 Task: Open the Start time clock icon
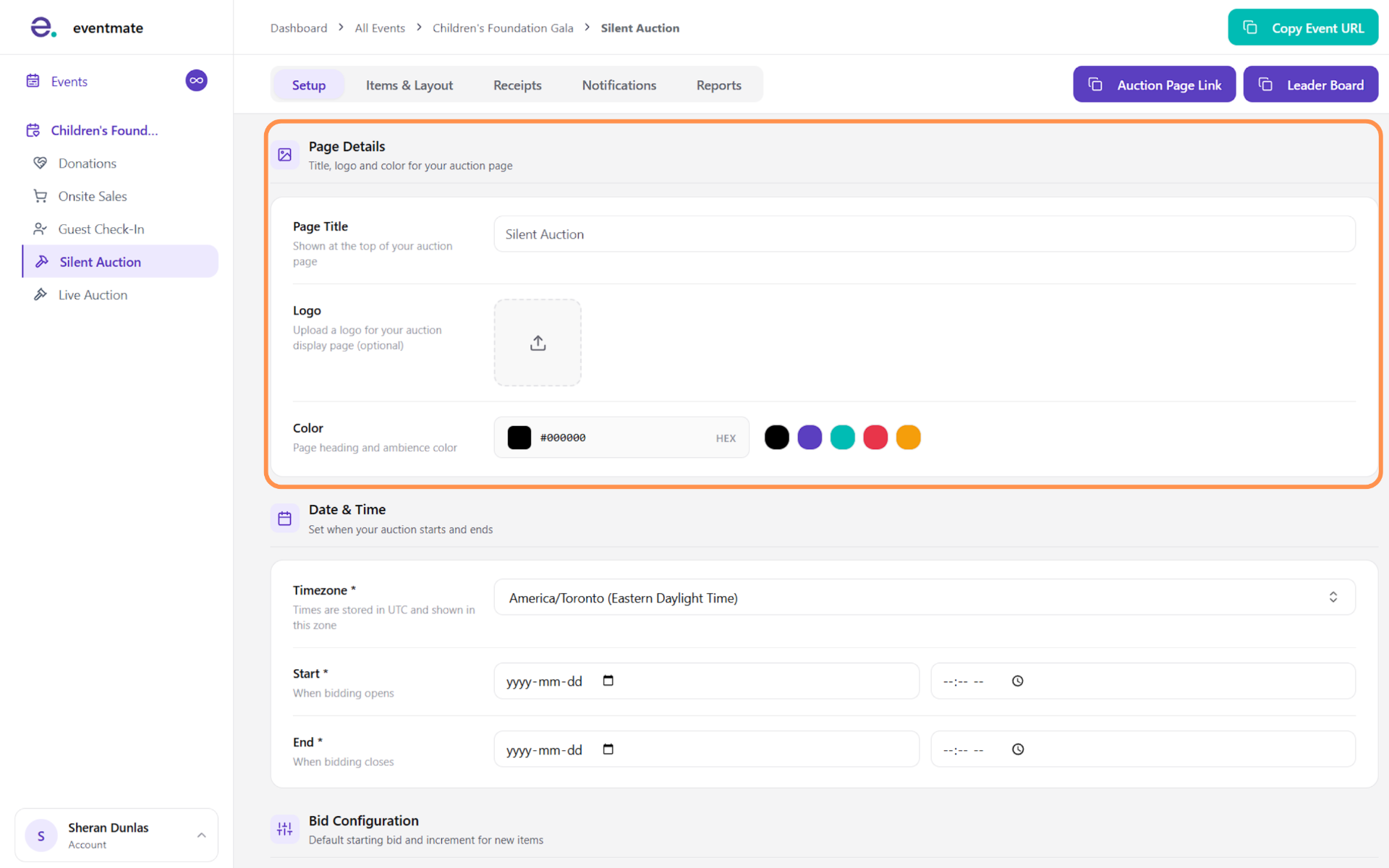(1018, 681)
